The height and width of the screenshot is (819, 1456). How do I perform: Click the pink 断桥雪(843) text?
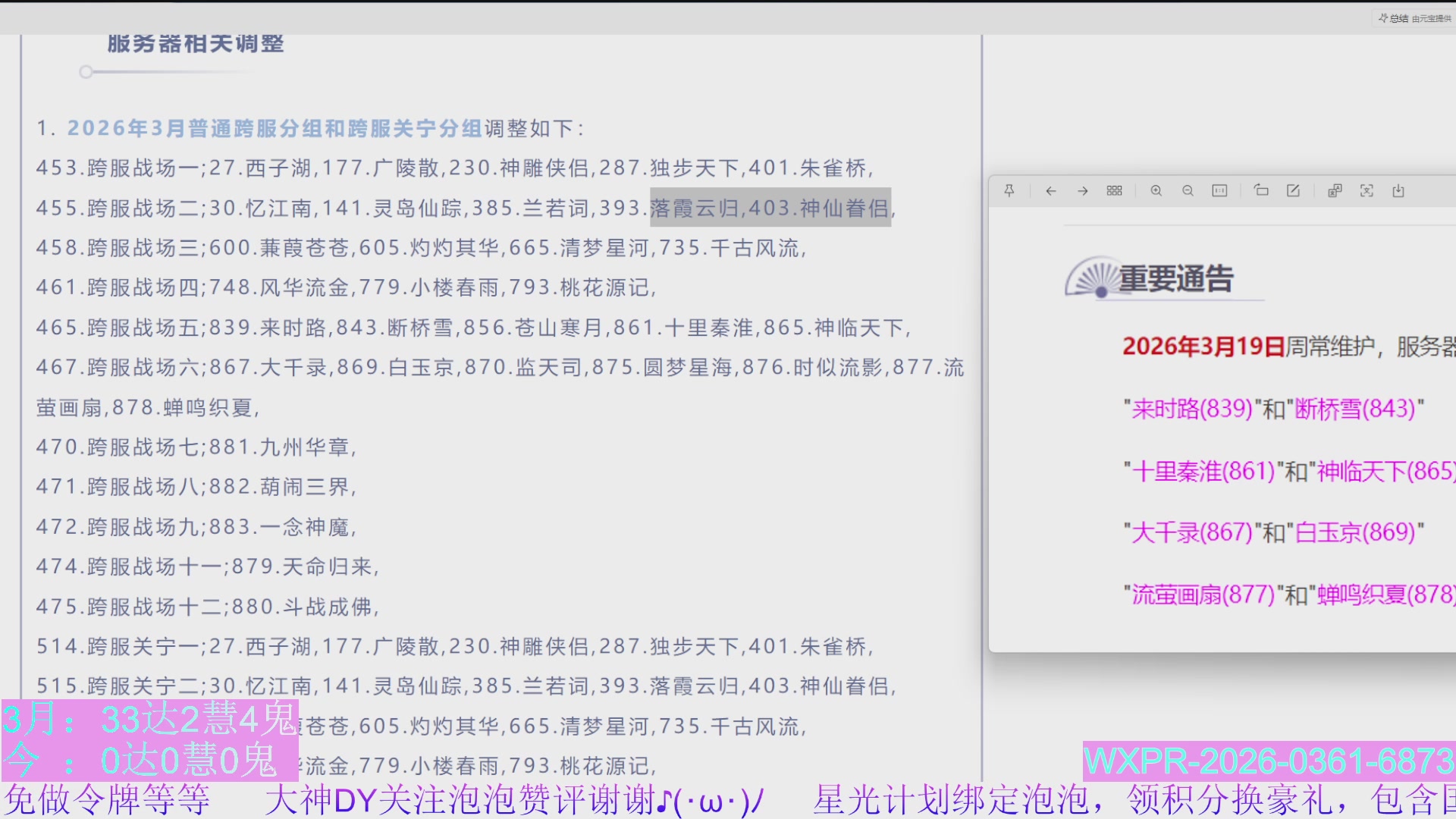coord(1355,409)
